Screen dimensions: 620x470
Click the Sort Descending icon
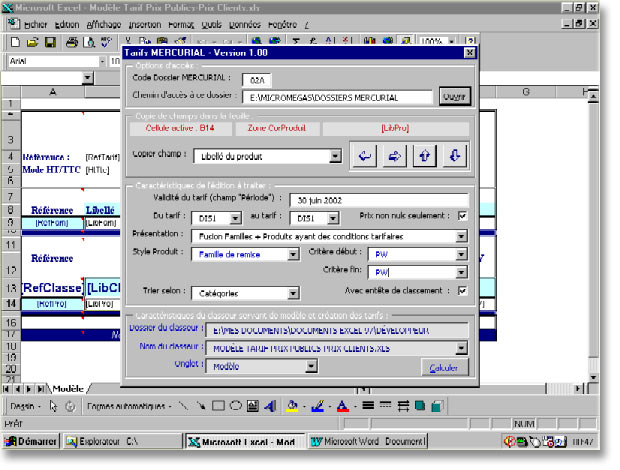pyautogui.click(x=346, y=40)
